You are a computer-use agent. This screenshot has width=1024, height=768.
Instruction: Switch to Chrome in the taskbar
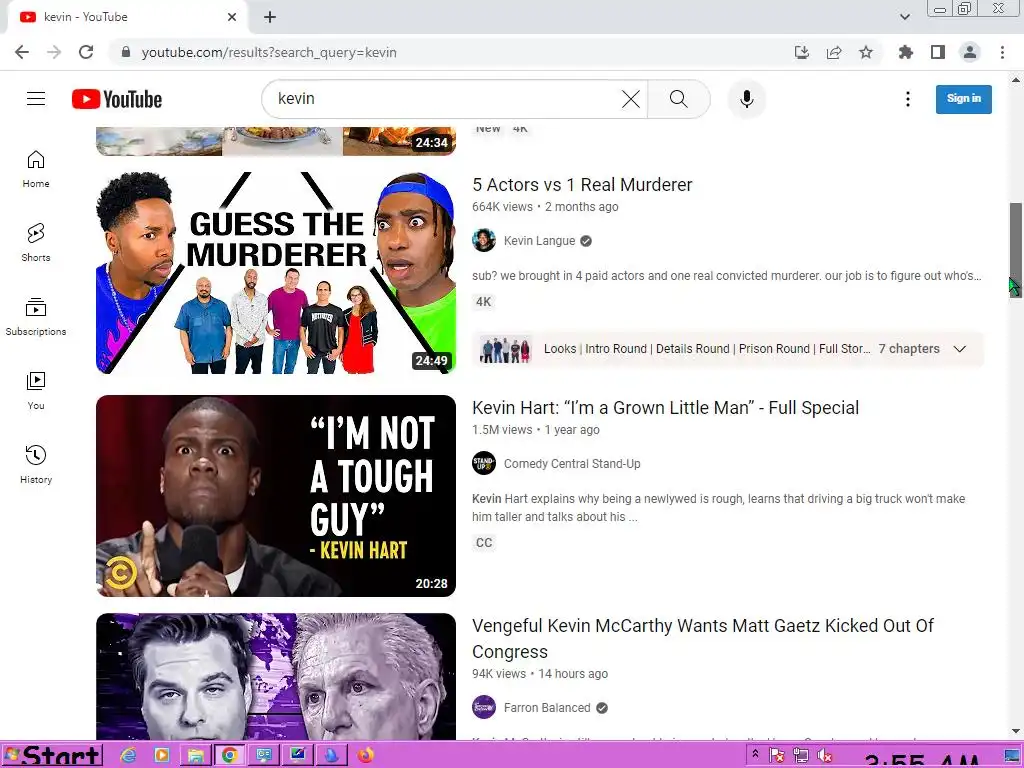coord(229,756)
